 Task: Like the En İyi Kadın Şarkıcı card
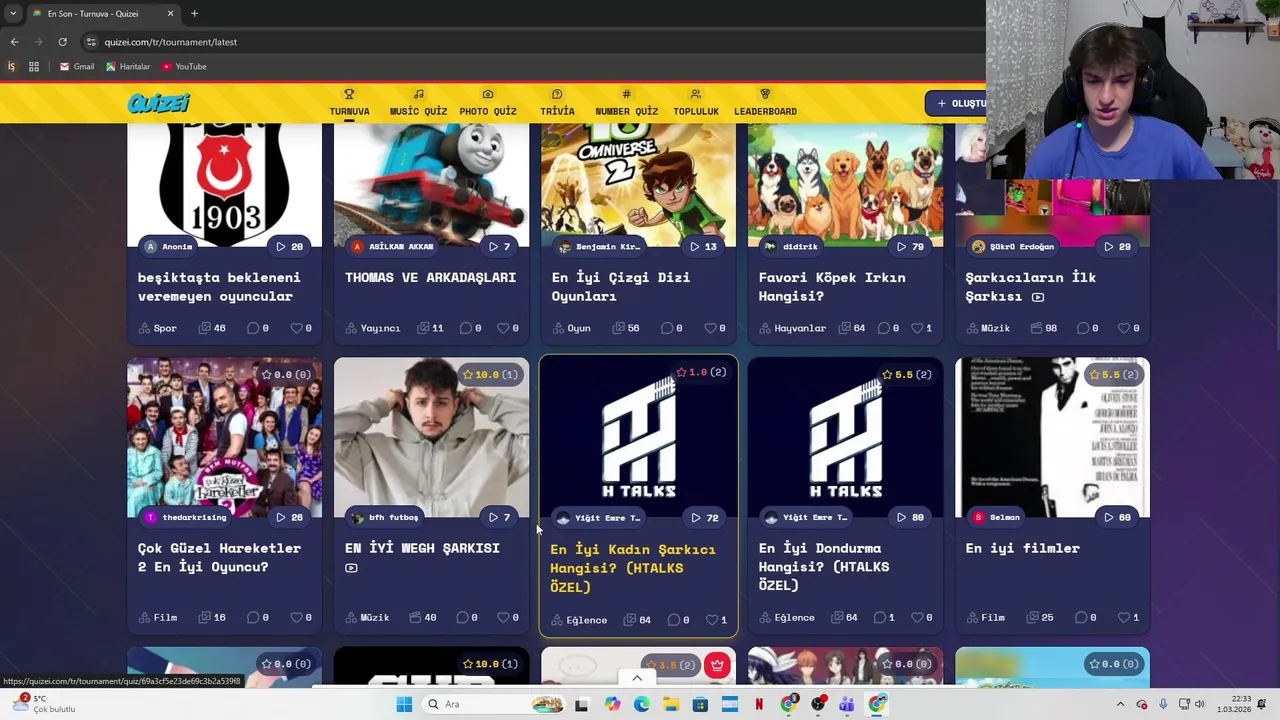pos(711,620)
